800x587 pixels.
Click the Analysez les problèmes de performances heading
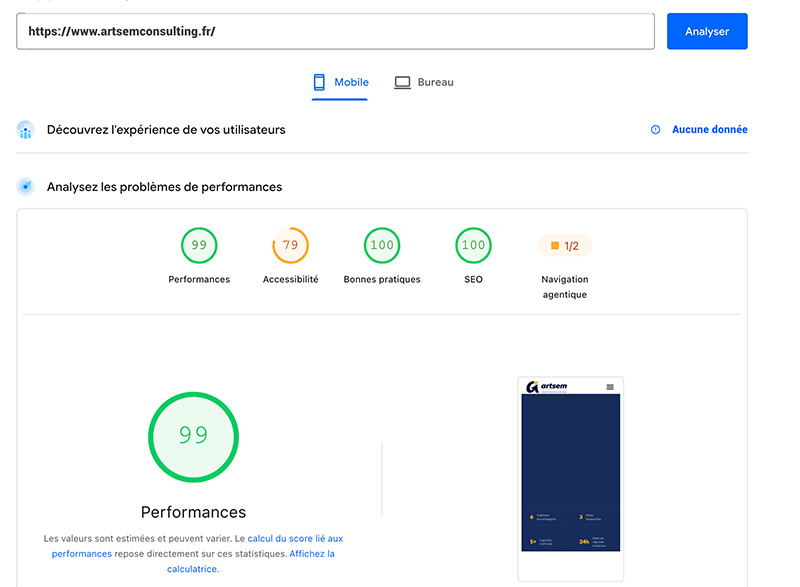coord(164,187)
